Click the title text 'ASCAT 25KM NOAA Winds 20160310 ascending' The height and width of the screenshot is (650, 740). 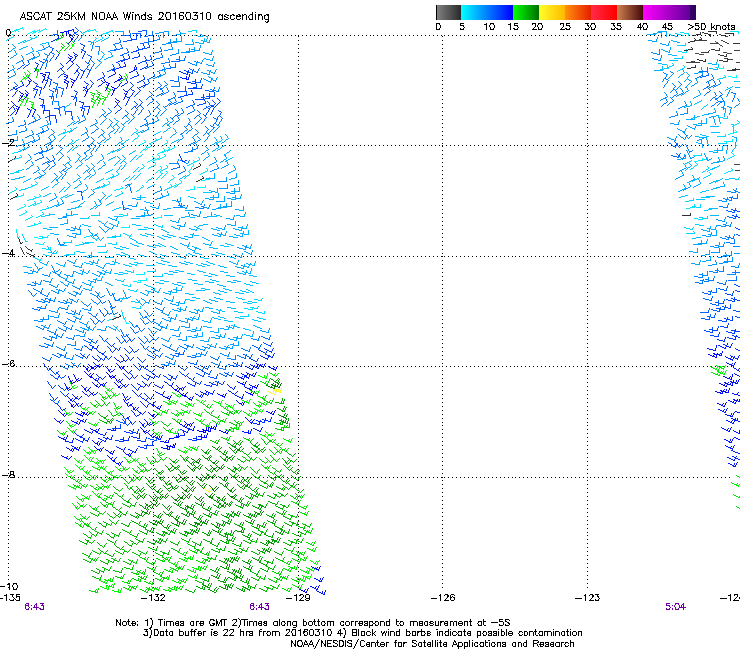tap(144, 16)
